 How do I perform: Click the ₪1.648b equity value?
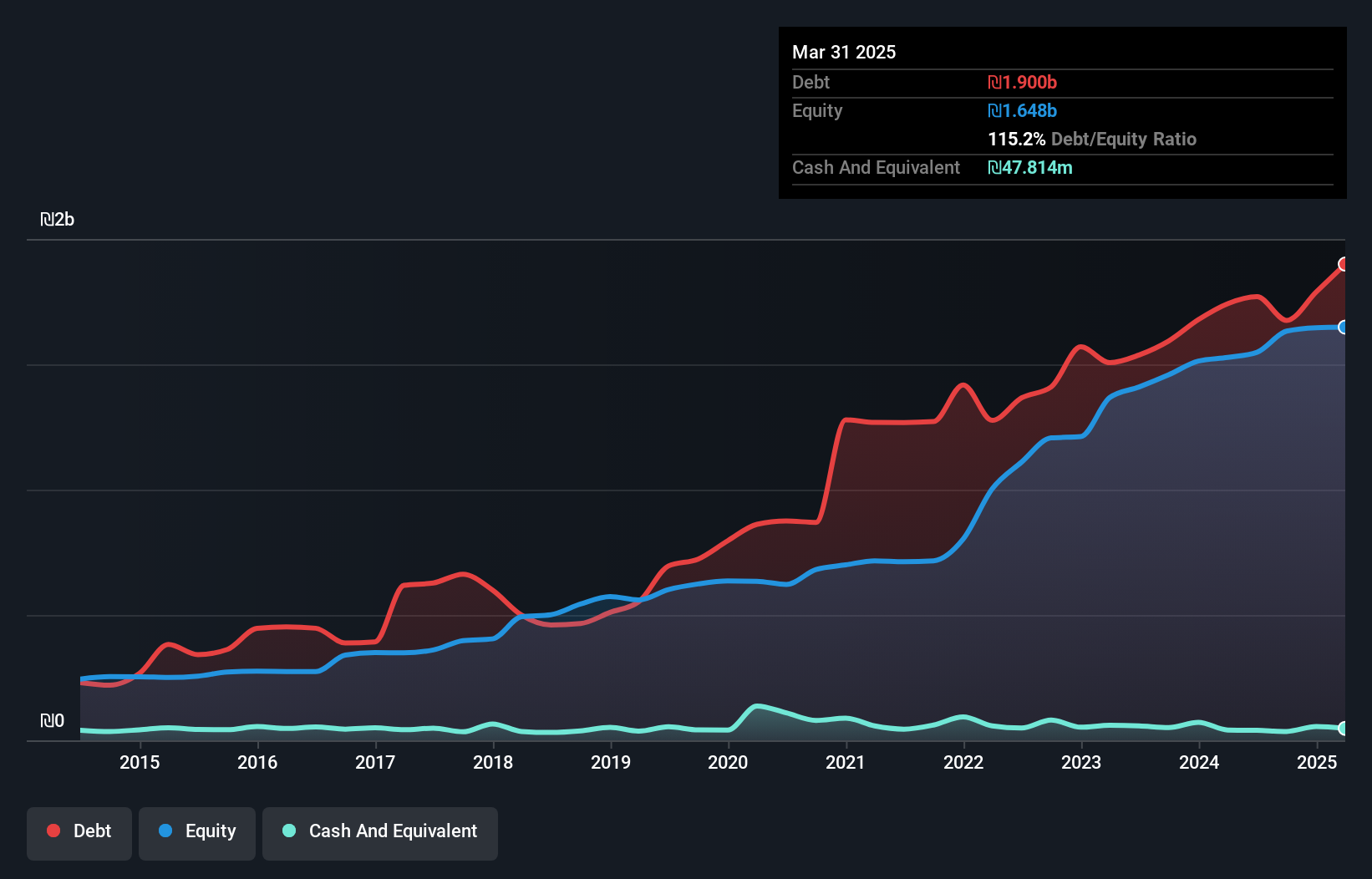(1022, 110)
